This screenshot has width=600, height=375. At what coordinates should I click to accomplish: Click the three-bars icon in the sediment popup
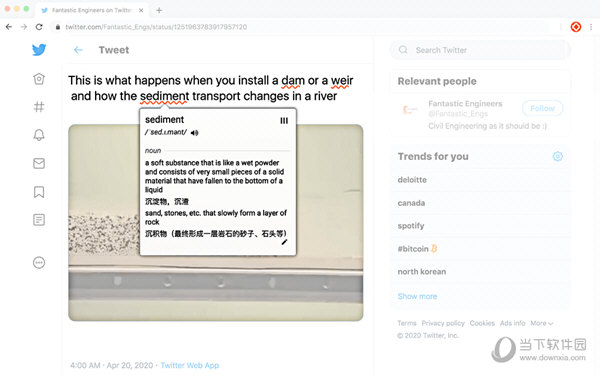tap(284, 121)
